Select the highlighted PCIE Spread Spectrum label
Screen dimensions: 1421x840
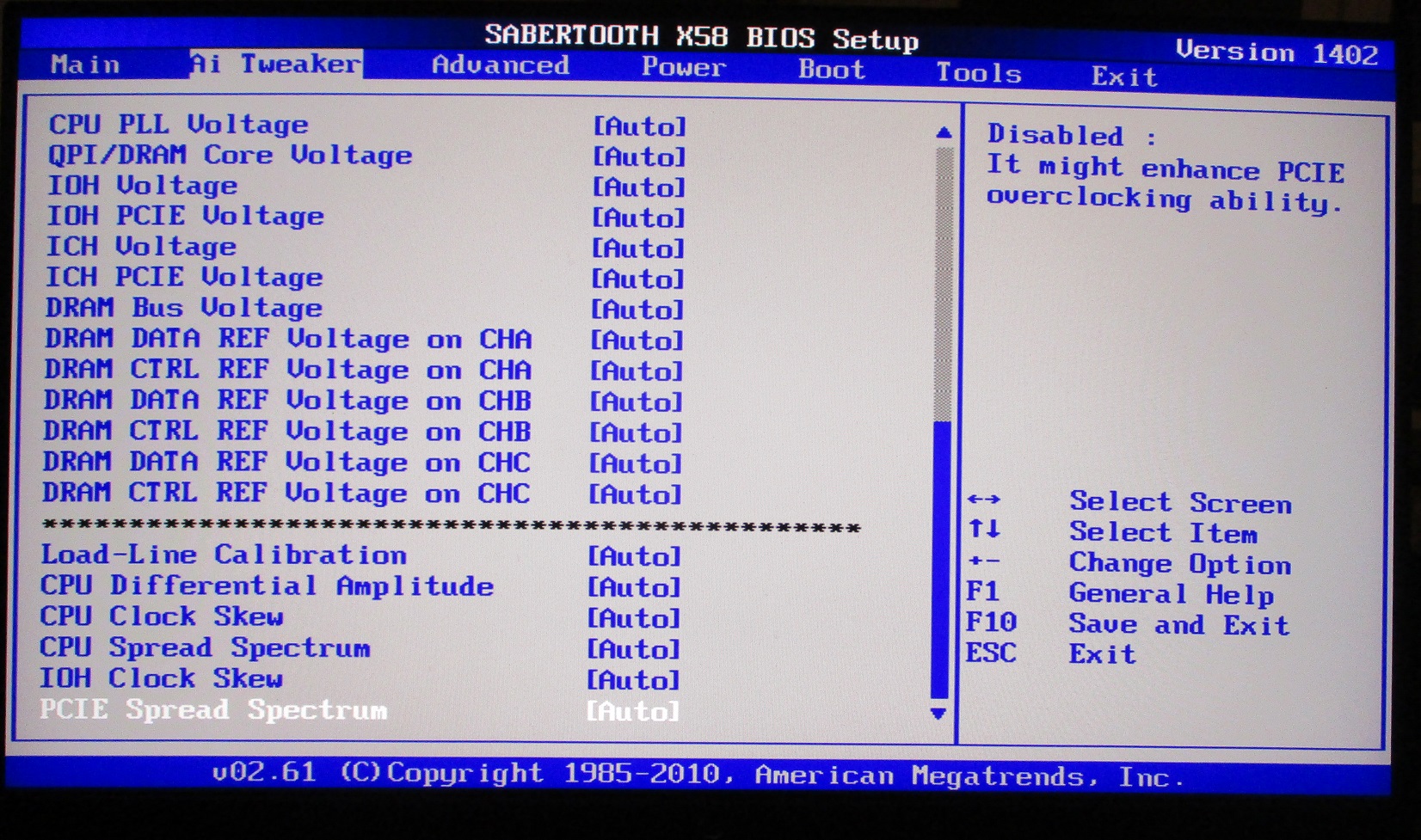(213, 709)
